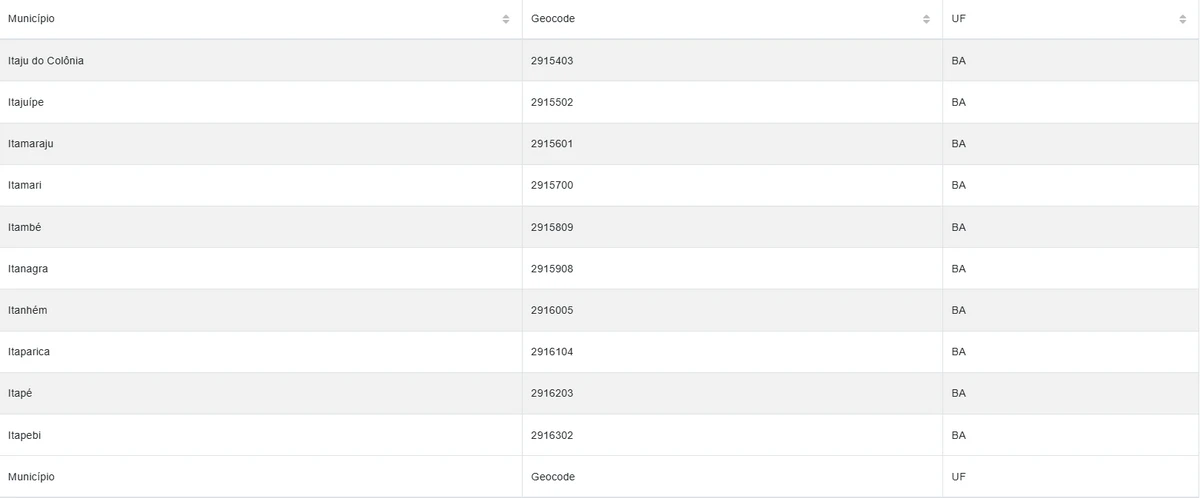
Task: Click the Itajuípe municipality cell
Action: (25, 102)
